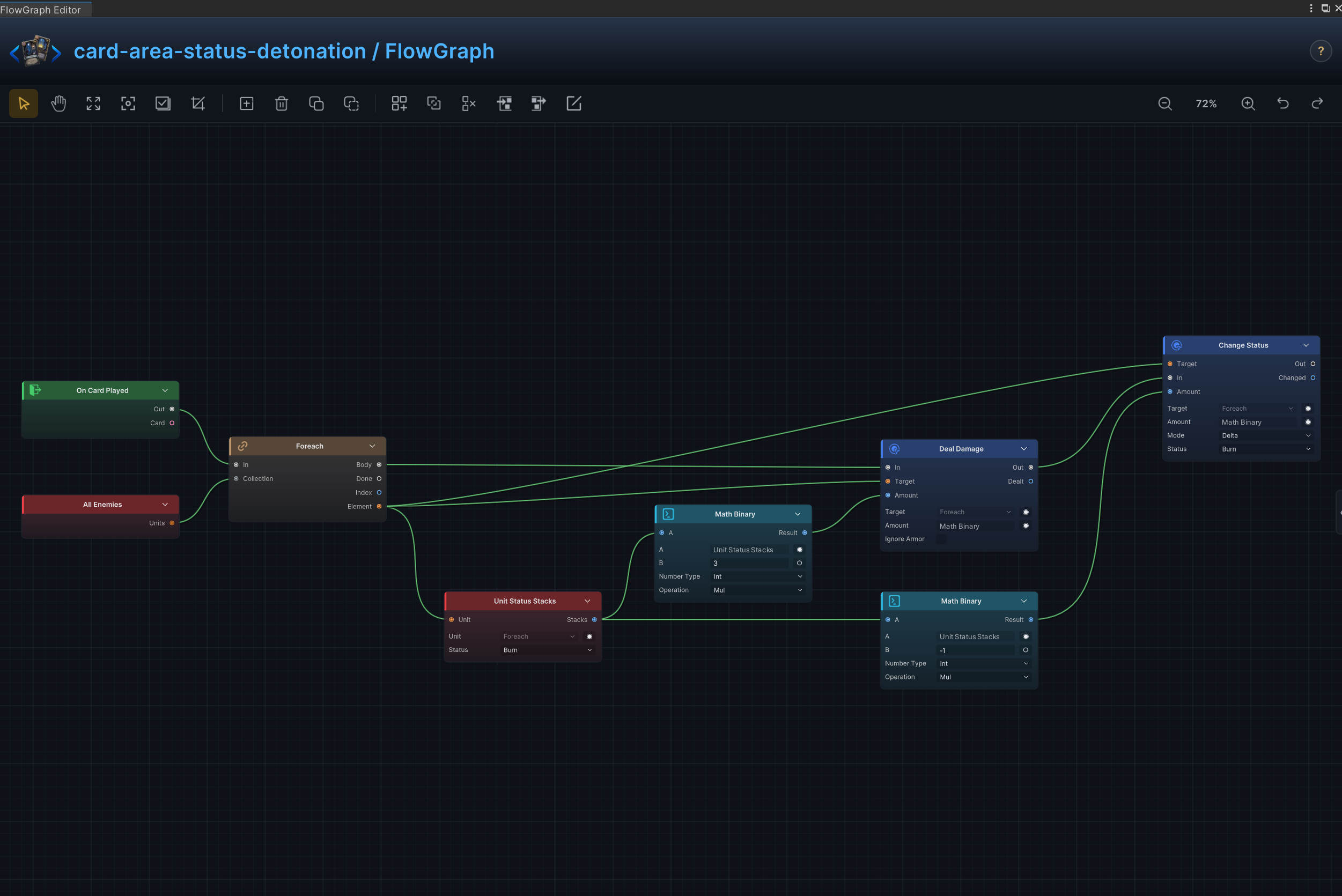Viewport: 1342px width, 896px height.
Task: Open the kebab menu in the window title bar
Action: pyautogui.click(x=1310, y=8)
